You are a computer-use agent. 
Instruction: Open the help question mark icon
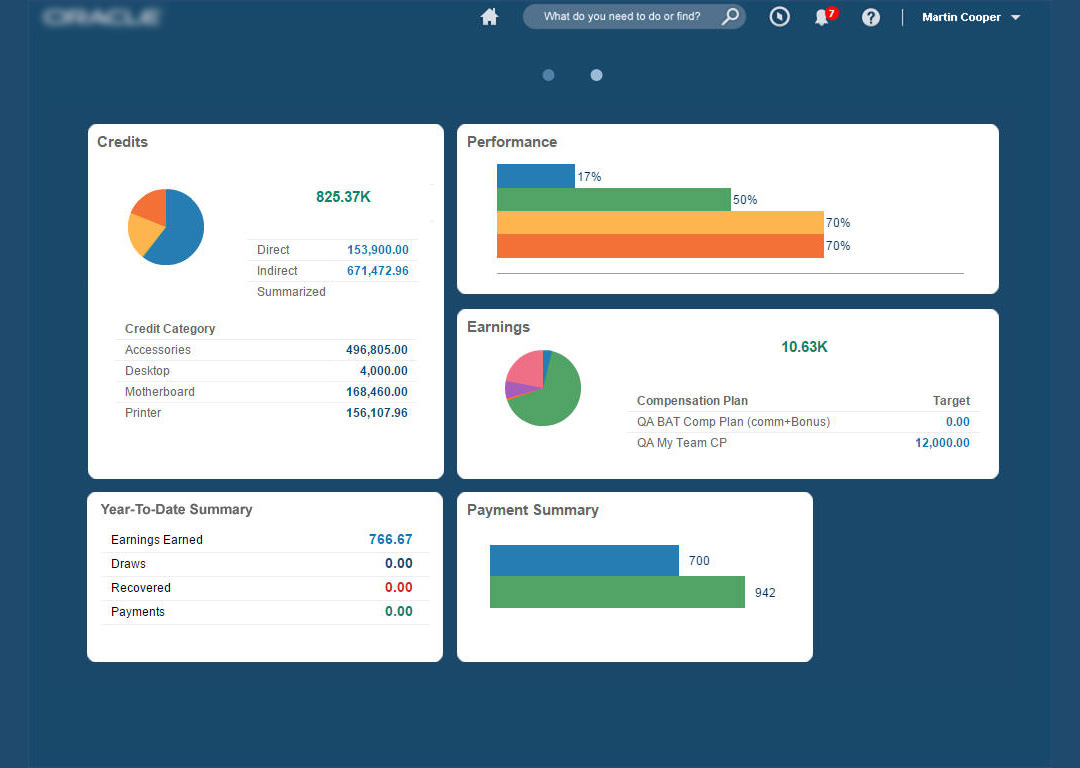tap(871, 17)
